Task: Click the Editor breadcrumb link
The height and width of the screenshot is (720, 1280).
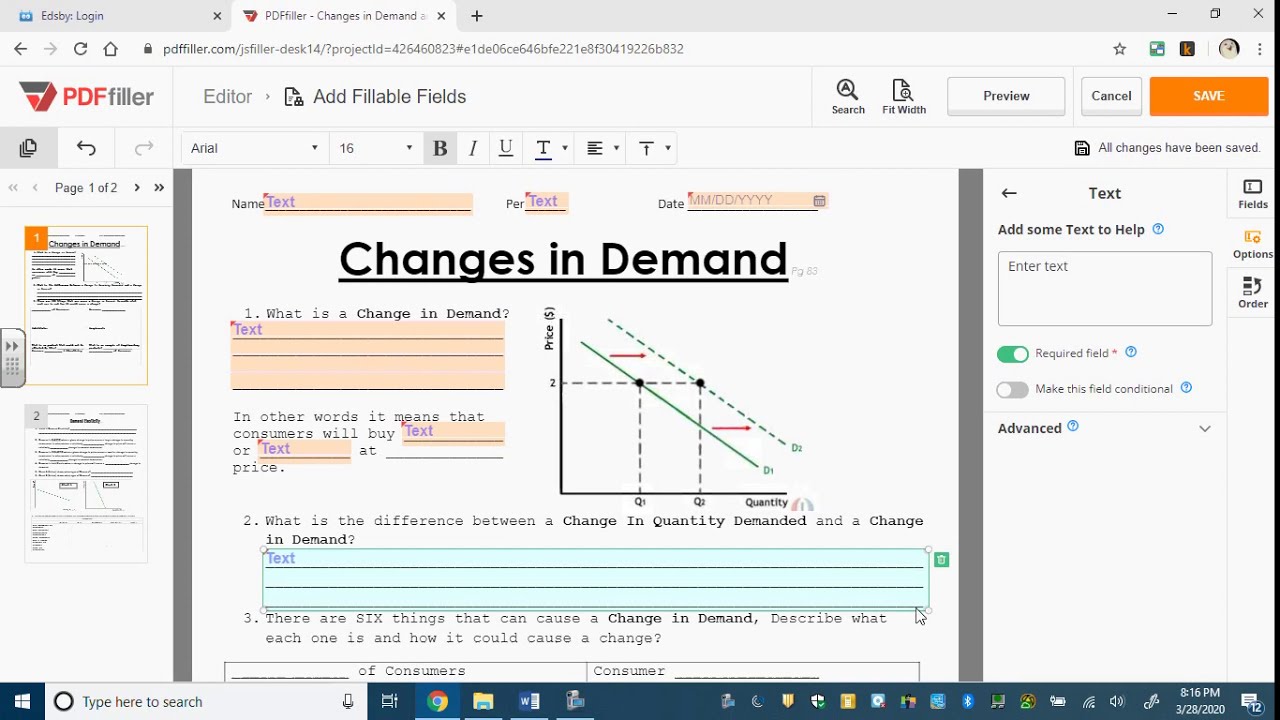Action: click(227, 97)
